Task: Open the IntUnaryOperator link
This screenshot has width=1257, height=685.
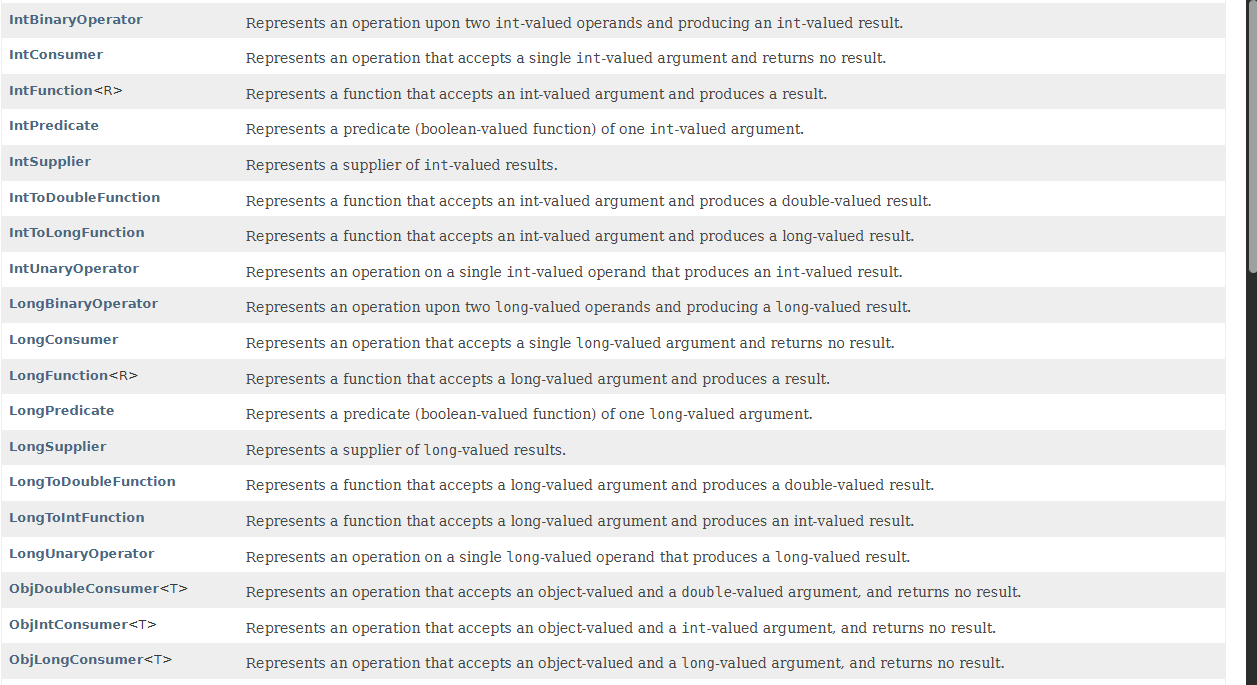Action: 74,269
